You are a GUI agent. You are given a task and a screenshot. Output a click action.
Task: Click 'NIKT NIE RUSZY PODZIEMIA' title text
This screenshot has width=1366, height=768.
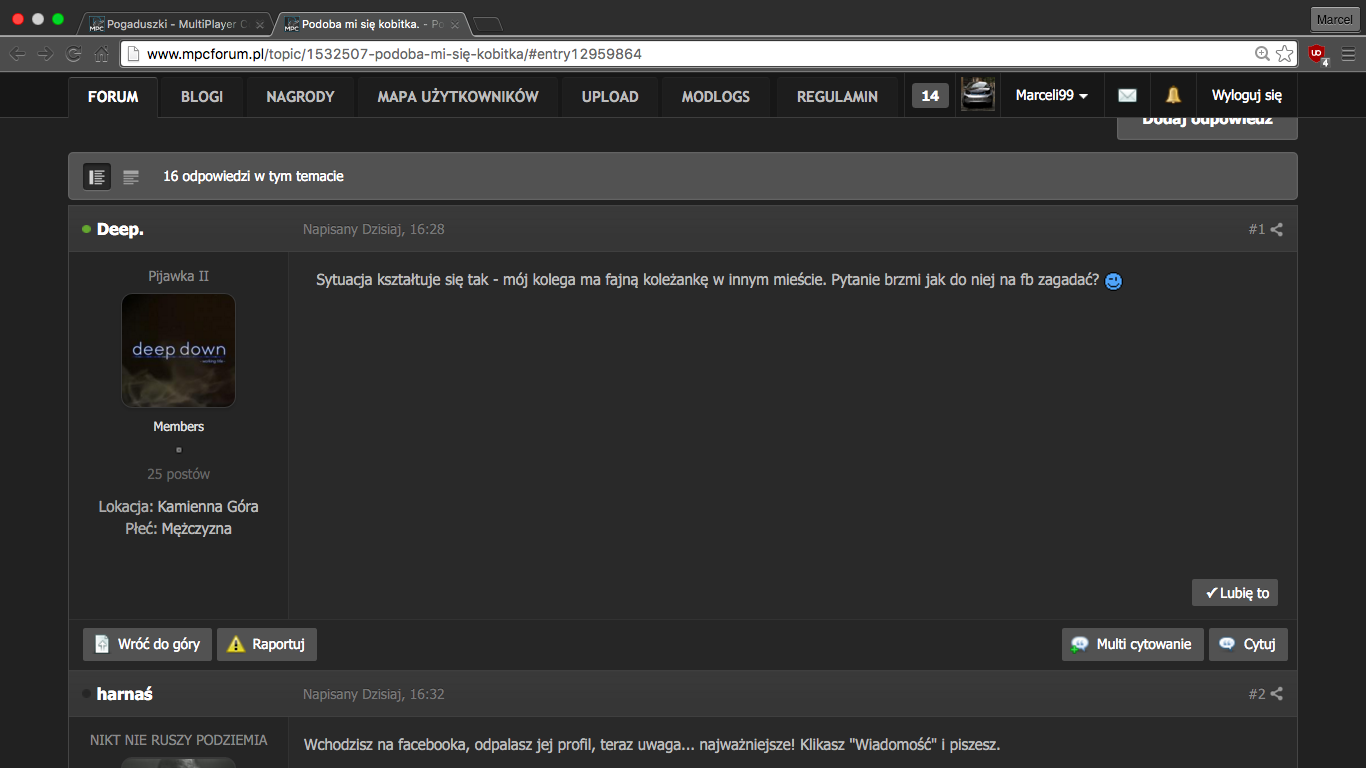pyautogui.click(x=178, y=740)
